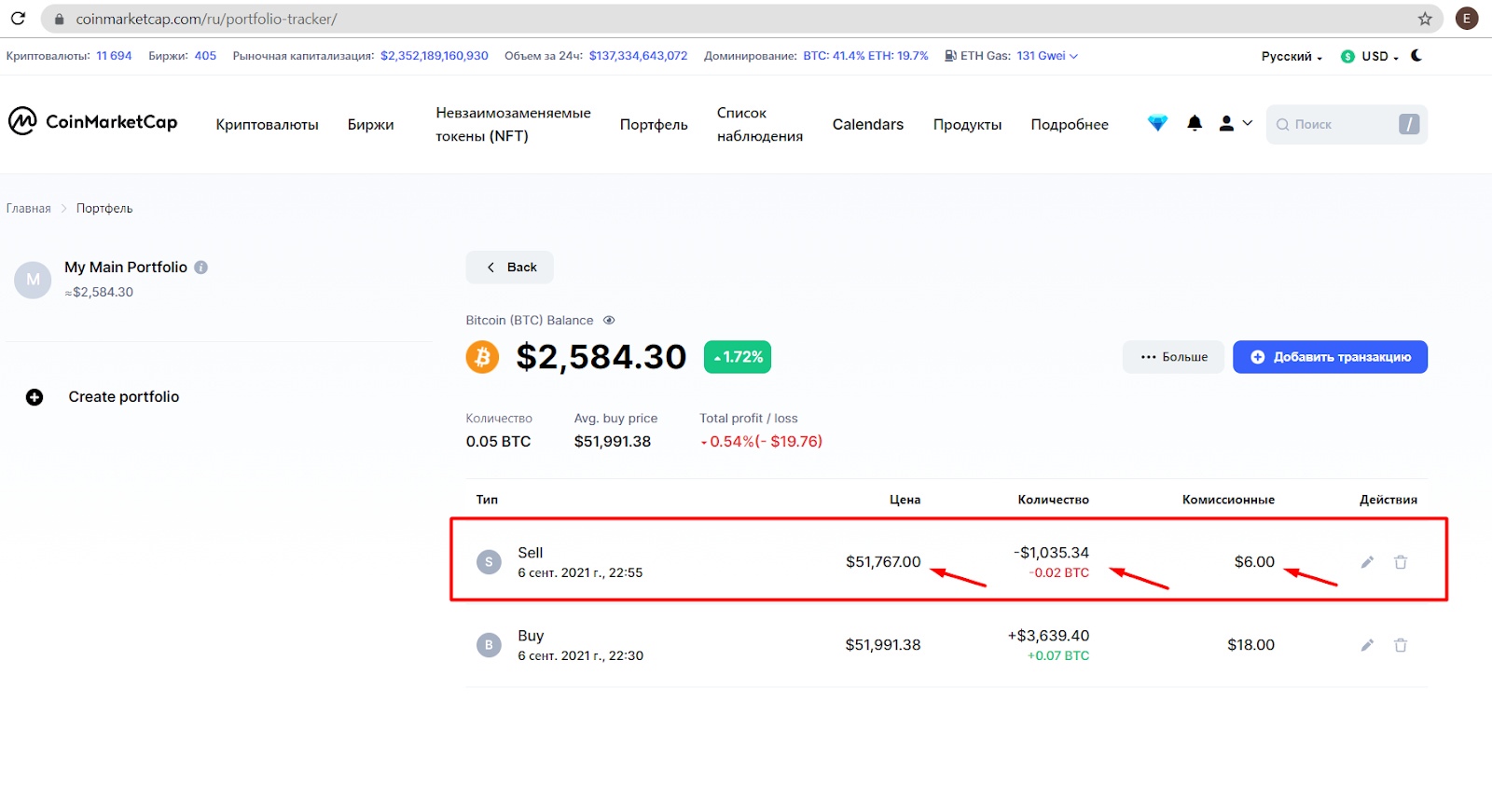This screenshot has height=812, width=1492.
Task: Click the Добавить транзакцию button
Action: [x=1330, y=357]
